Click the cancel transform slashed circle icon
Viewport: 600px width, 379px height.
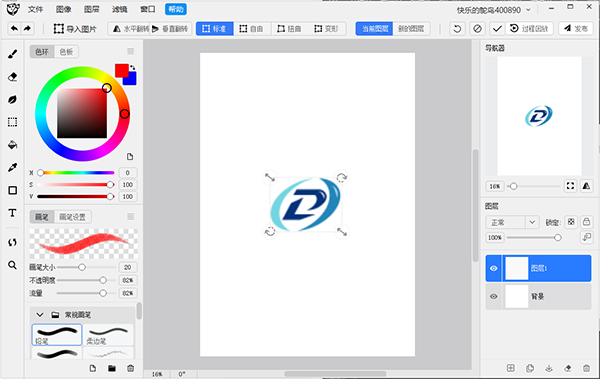pyautogui.click(x=477, y=29)
